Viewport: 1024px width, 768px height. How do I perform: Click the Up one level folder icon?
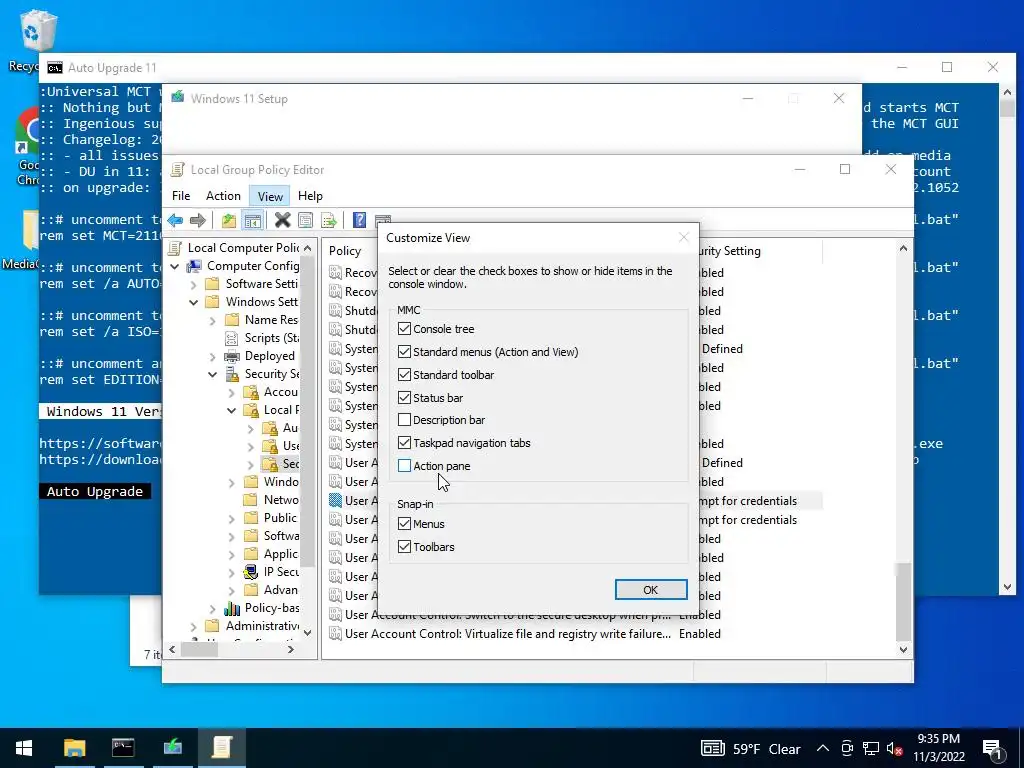(229, 220)
